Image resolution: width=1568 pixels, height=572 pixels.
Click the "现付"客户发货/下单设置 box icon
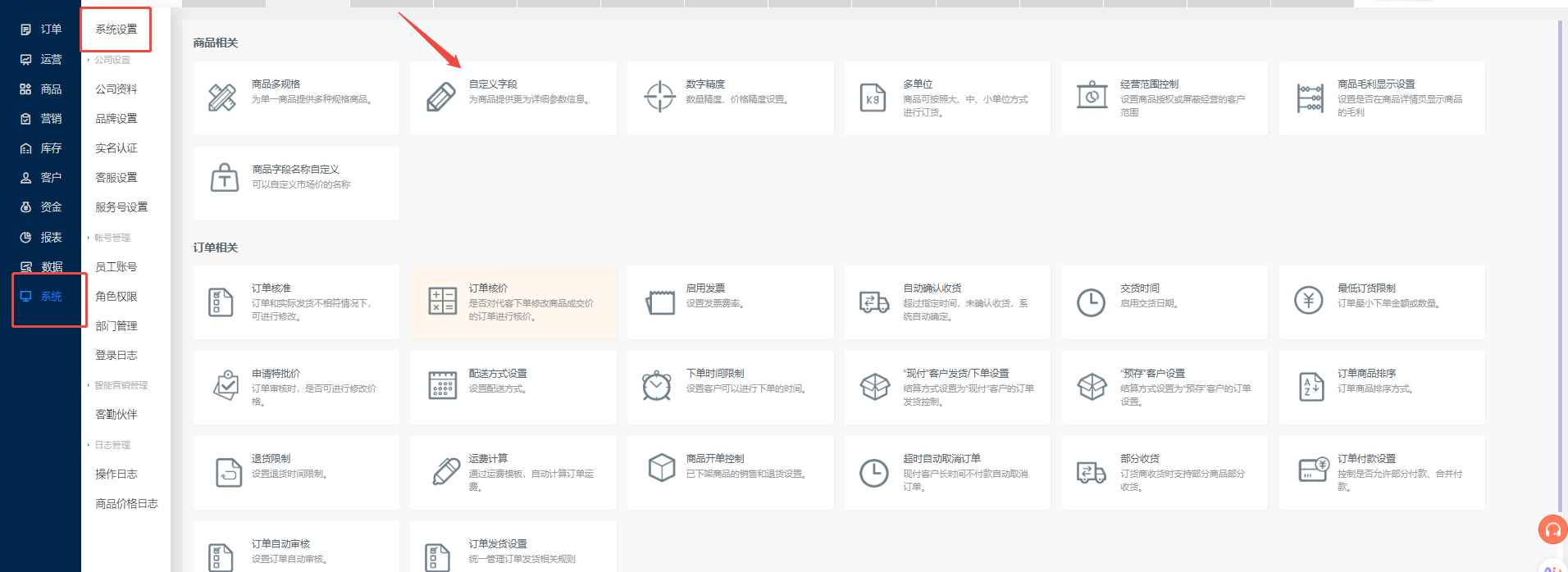(x=874, y=386)
